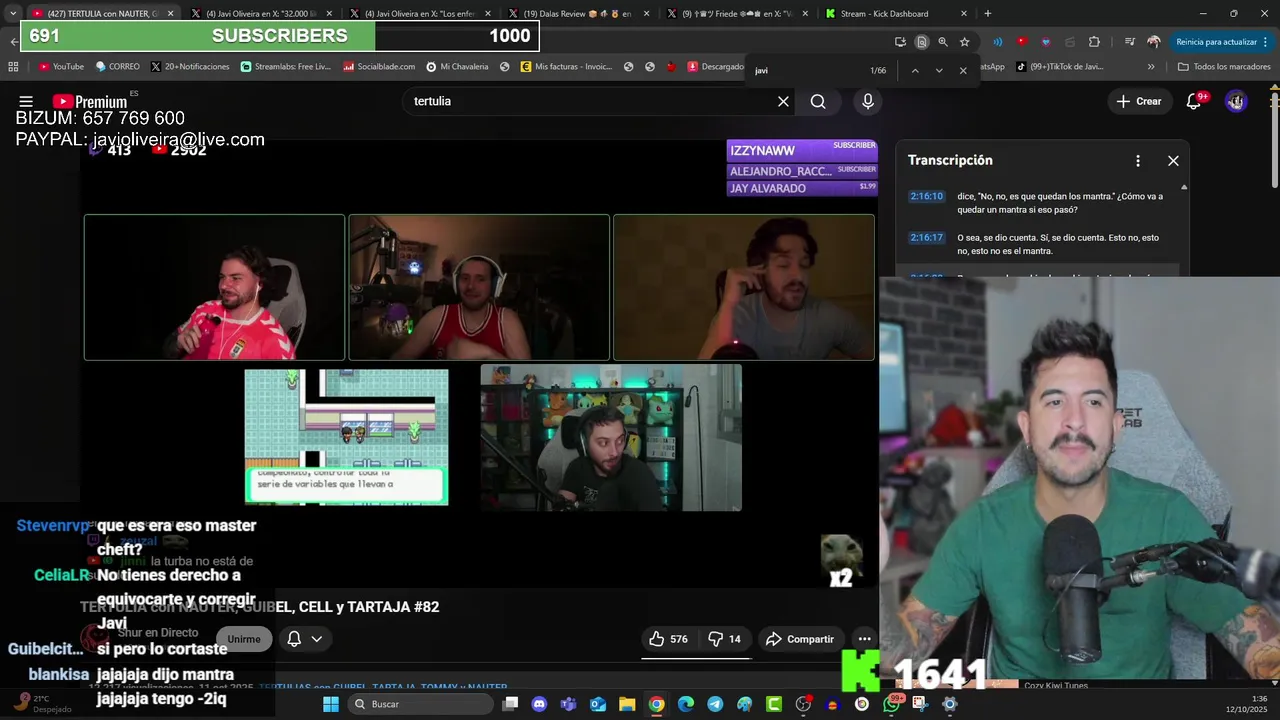Switch to the Friede X tab
Screen dimensions: 1280x720
coord(737,13)
